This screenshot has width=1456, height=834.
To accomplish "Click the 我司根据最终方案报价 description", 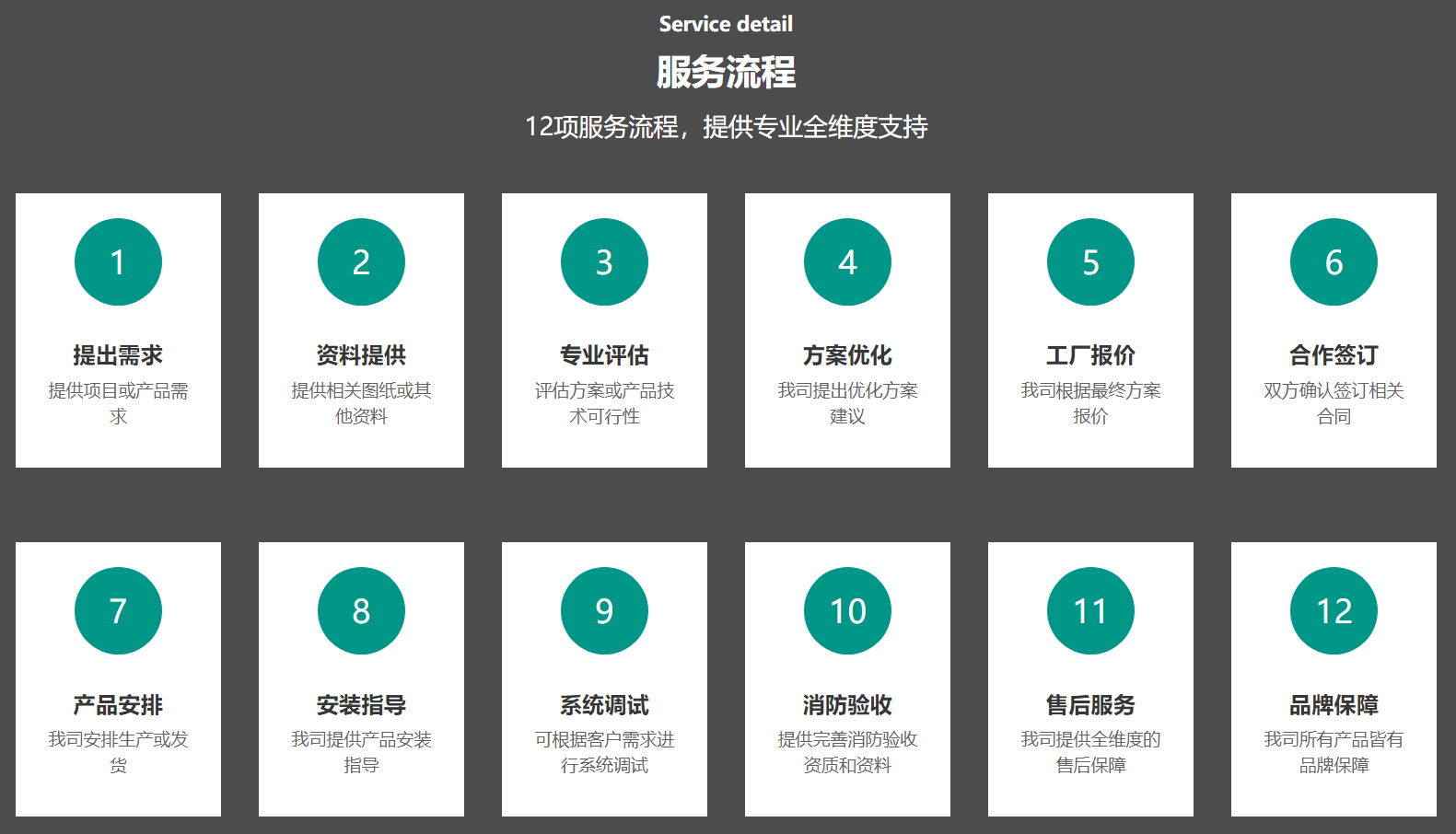I will tap(1090, 403).
